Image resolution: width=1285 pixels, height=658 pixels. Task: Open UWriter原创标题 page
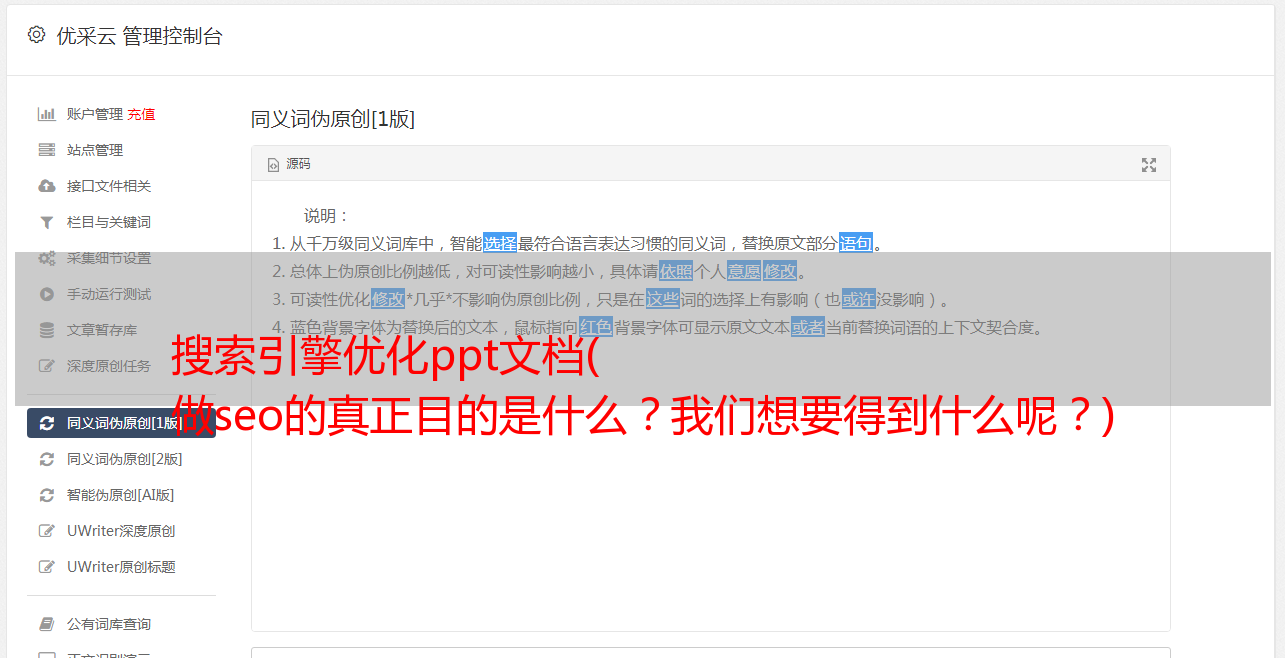(x=121, y=567)
